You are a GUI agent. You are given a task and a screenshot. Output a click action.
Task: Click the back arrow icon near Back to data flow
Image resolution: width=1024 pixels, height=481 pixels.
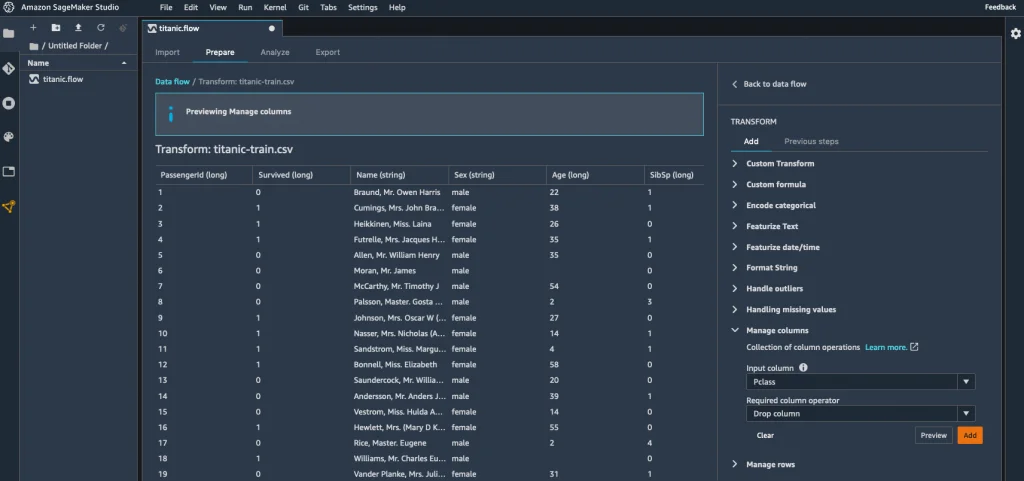735,84
